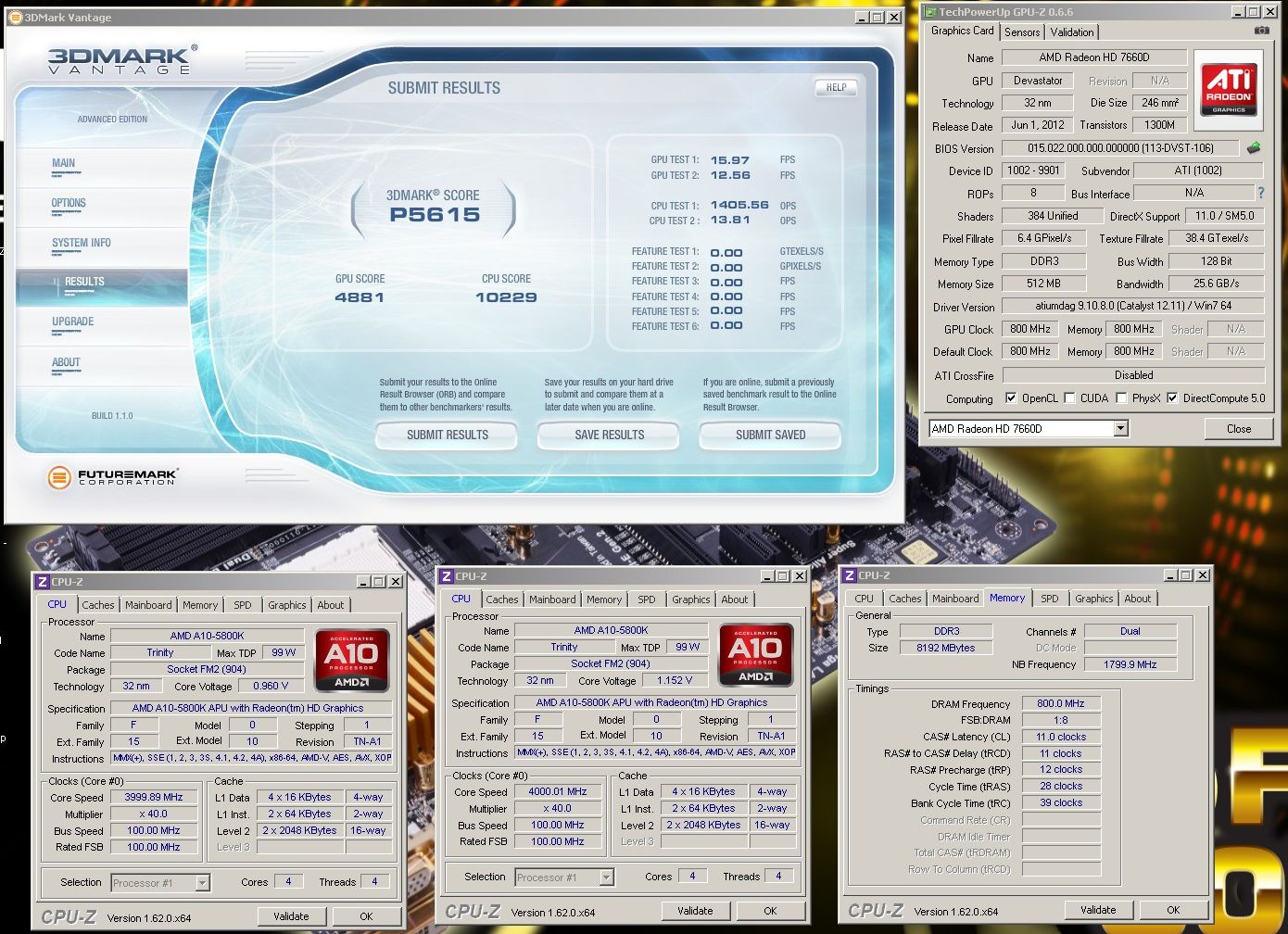Click the Futuremark Corporation logo
Viewport: 1288px width, 934px height.
click(x=112, y=478)
